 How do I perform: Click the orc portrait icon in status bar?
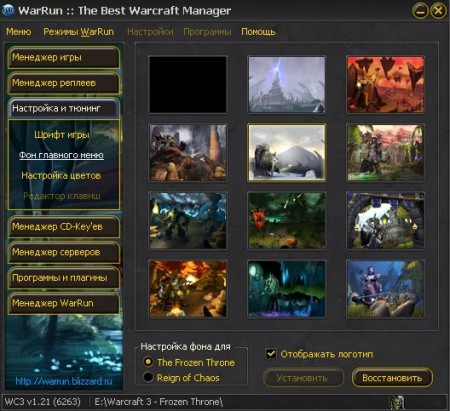(x=397, y=402)
